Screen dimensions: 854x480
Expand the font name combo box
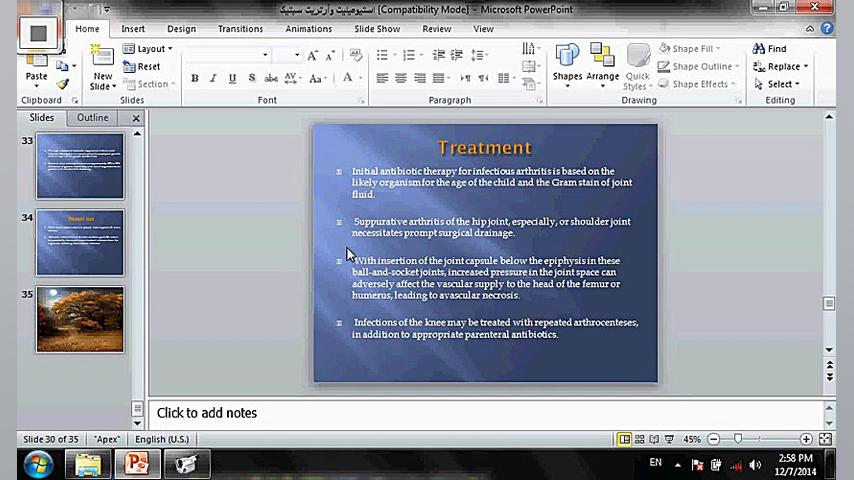265,55
